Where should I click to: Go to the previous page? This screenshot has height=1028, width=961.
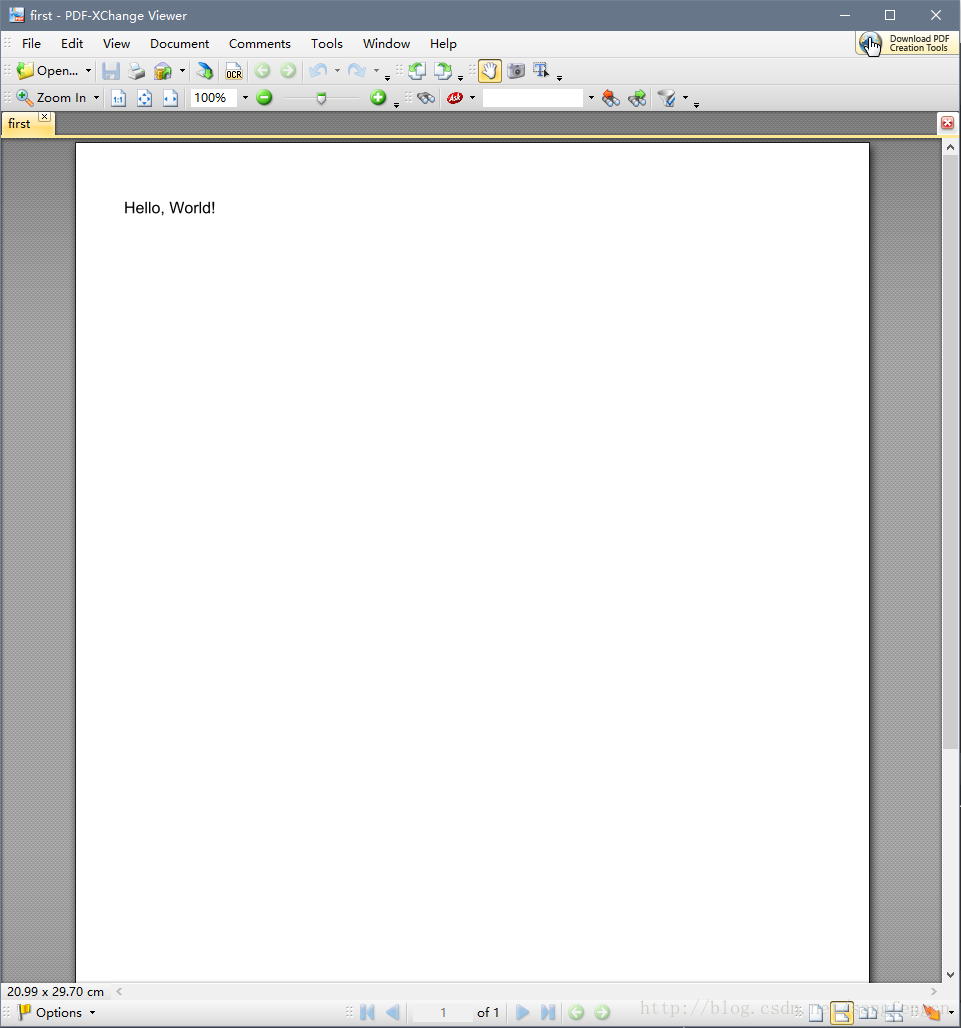coord(393,1012)
